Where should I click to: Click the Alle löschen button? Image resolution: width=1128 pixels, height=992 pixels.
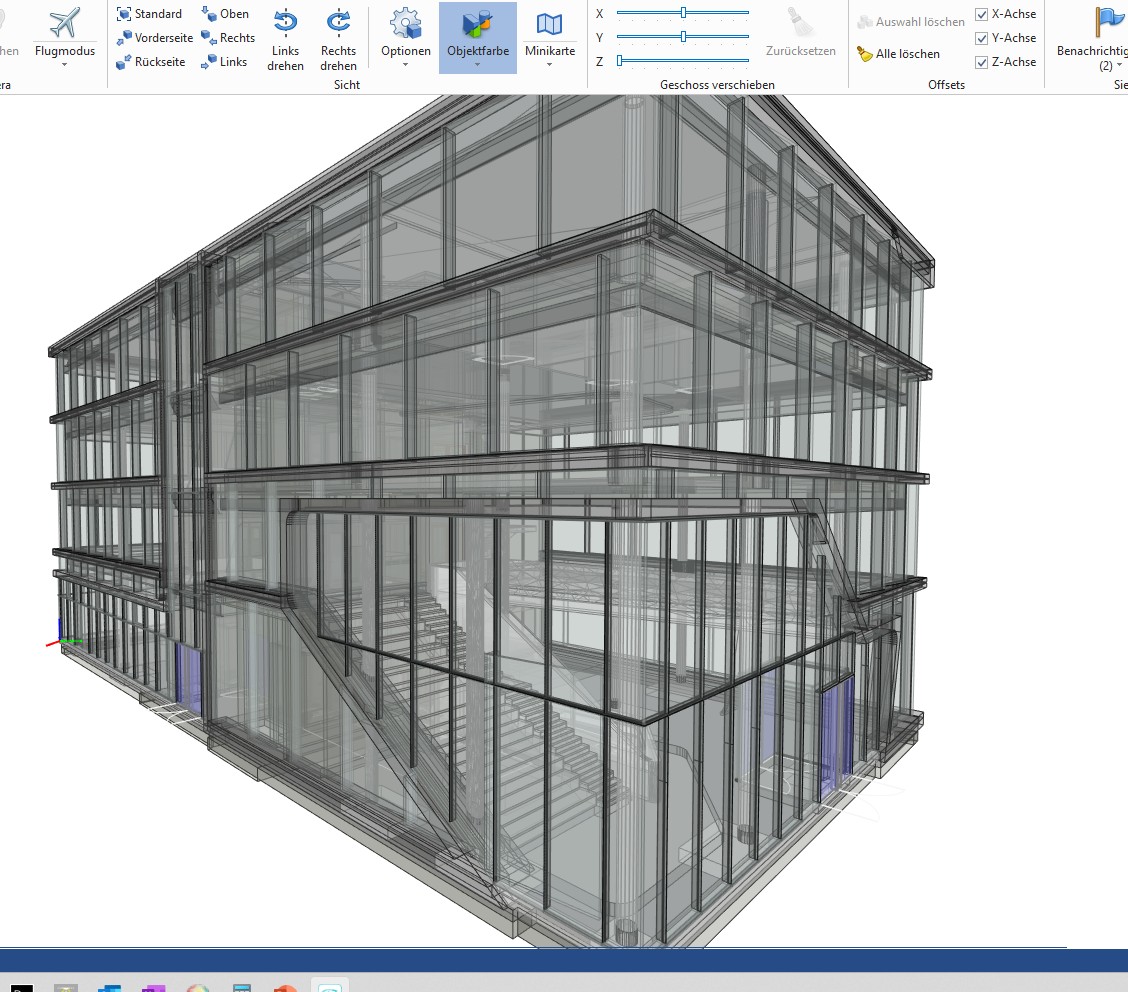pyautogui.click(x=898, y=54)
